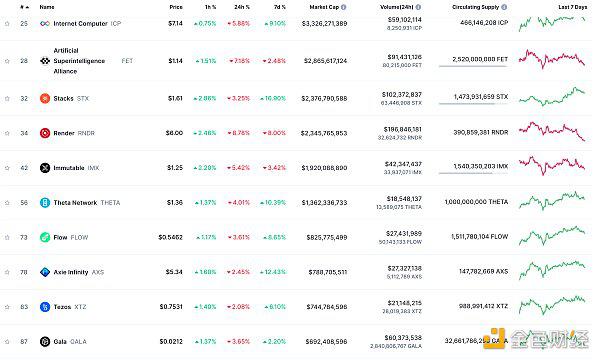Click the Flow green coin icon
Screen dimensions: 600x360
45,238
